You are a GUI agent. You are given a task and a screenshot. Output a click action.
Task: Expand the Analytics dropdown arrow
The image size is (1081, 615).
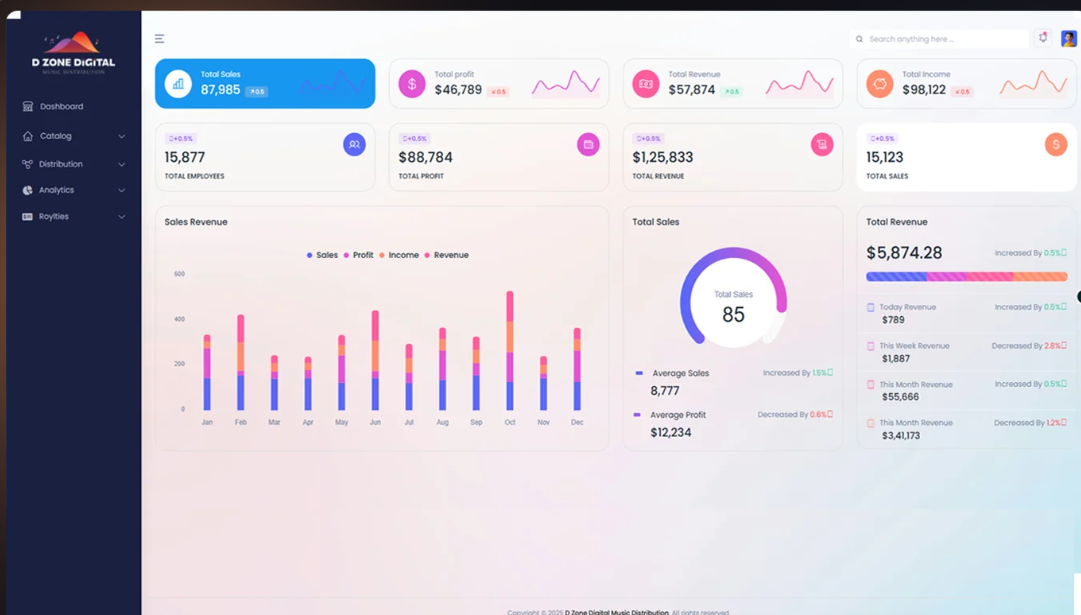coord(122,190)
